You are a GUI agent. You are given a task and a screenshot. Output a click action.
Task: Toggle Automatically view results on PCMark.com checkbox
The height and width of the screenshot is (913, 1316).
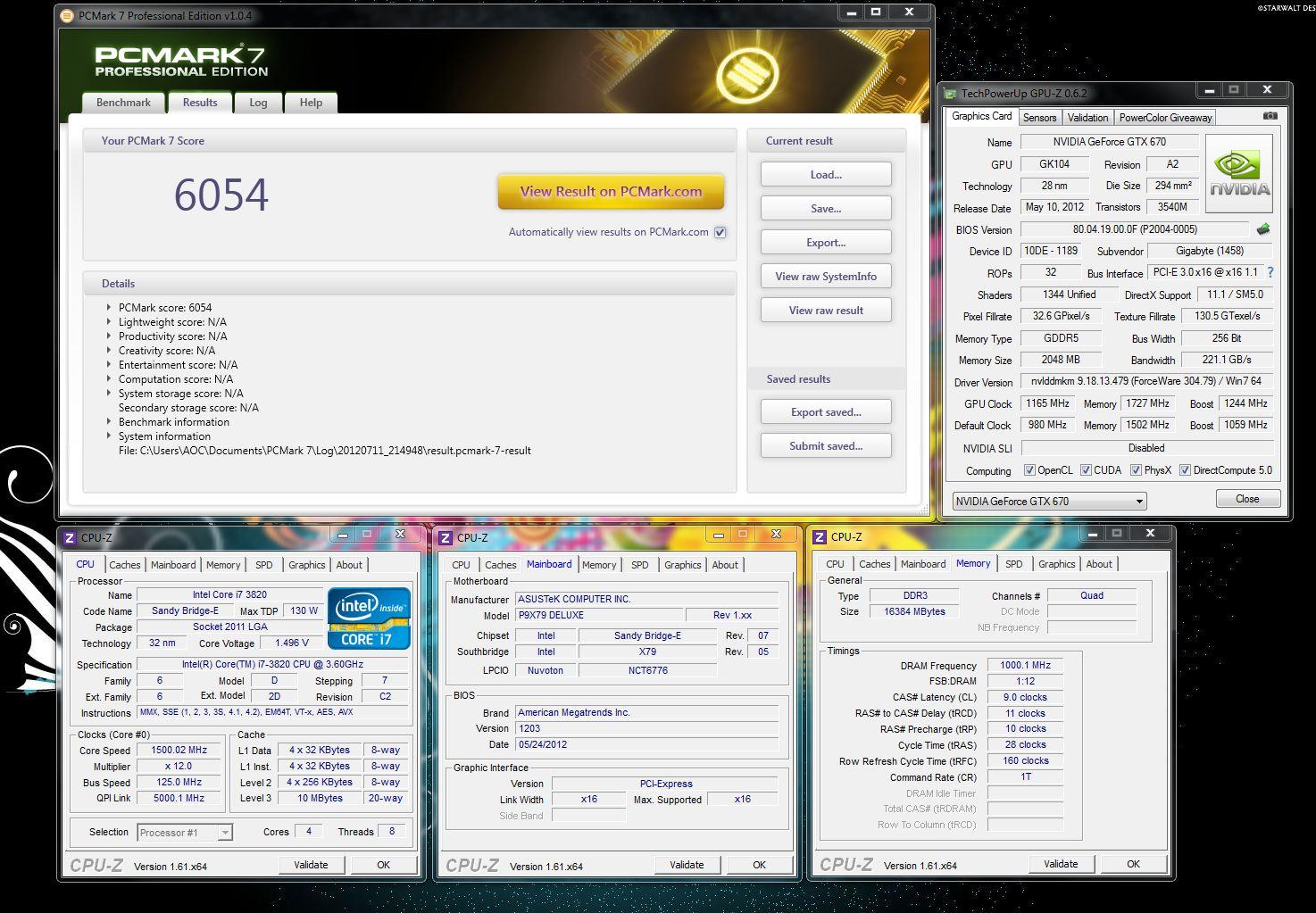pos(720,232)
